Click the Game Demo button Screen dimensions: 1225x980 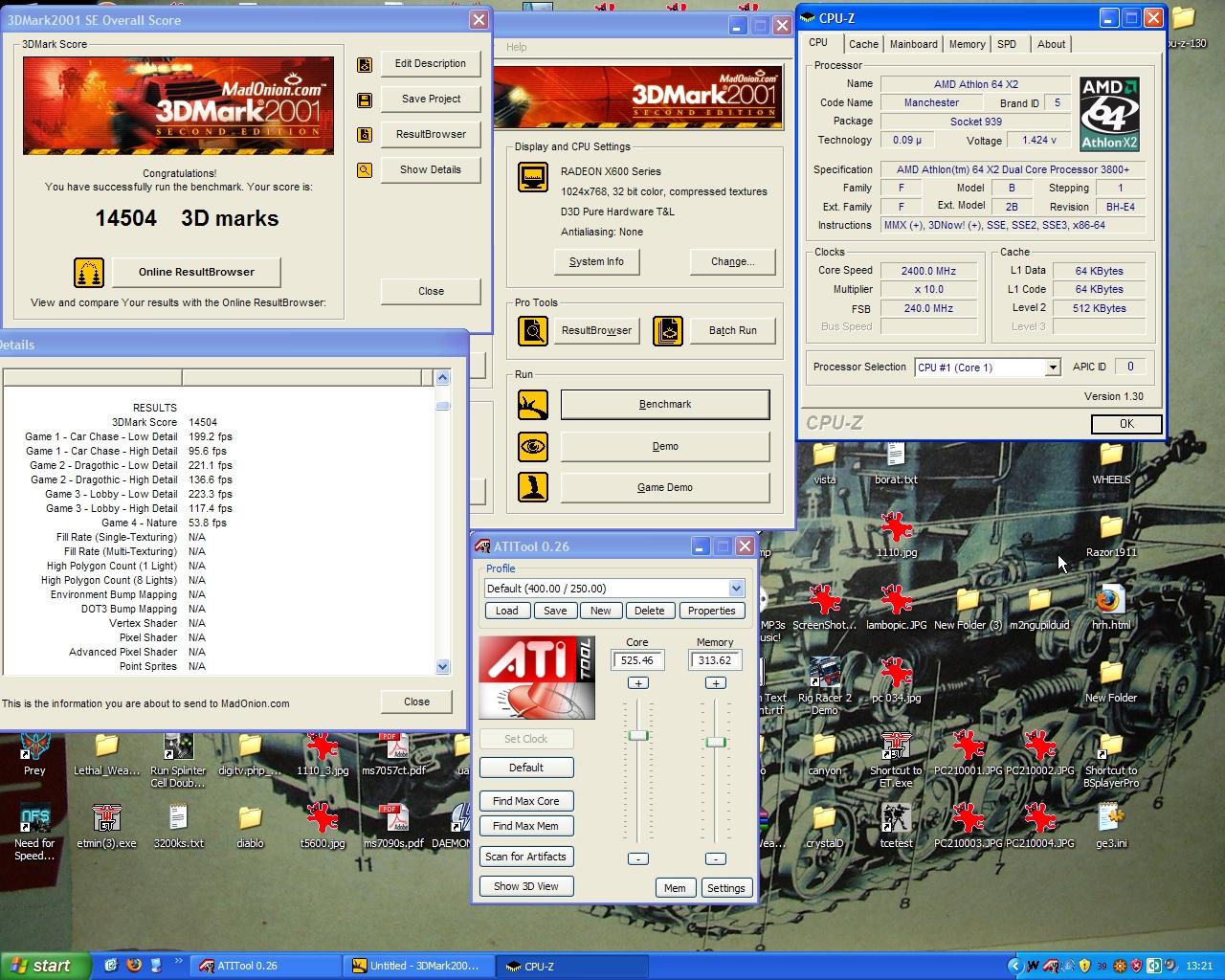tap(665, 487)
